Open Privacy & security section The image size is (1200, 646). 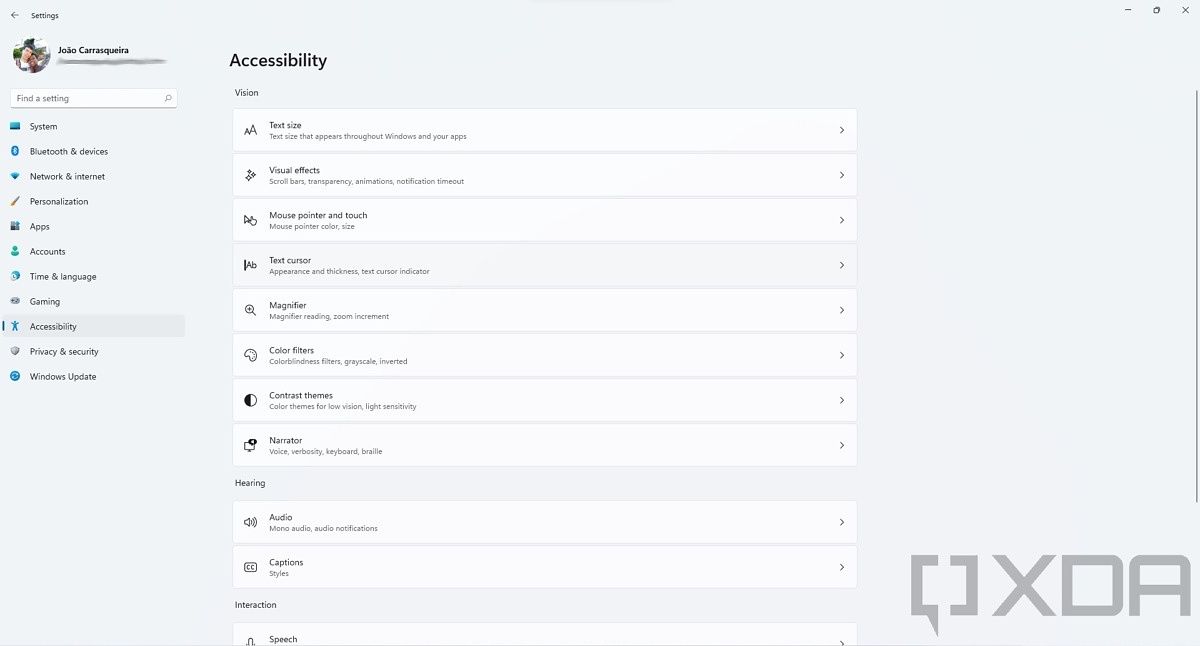click(64, 352)
